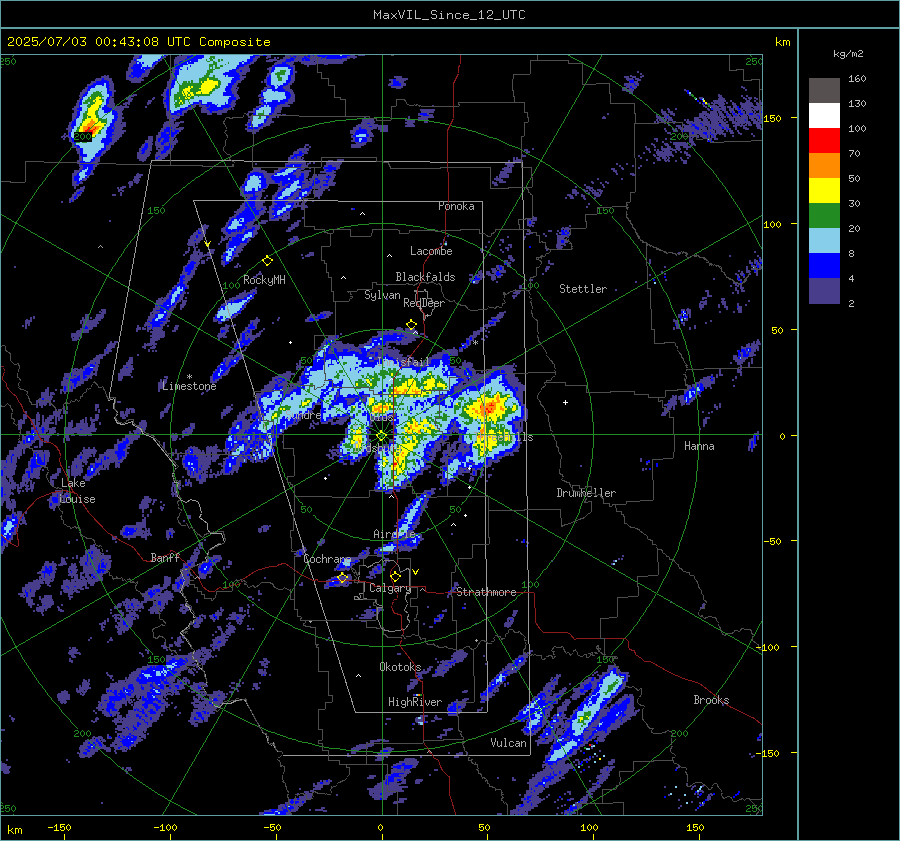Select the yellow diamond marker below Cochrane
900x841 pixels.
point(343,578)
